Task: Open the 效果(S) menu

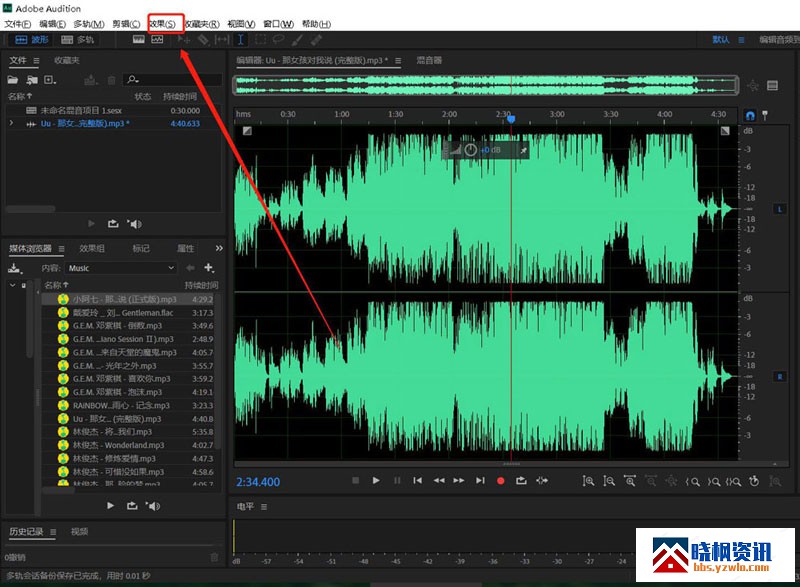Action: tap(163, 24)
